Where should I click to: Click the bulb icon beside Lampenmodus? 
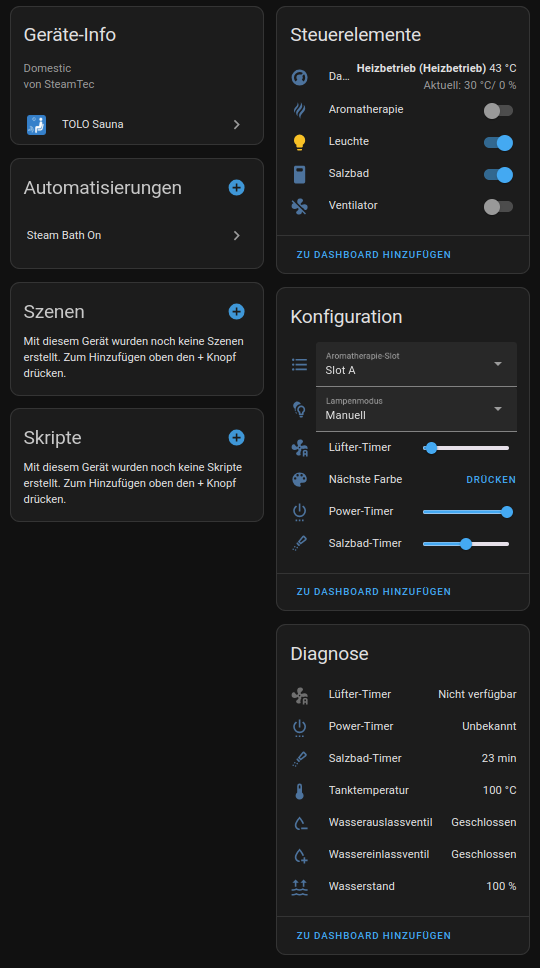click(299, 409)
